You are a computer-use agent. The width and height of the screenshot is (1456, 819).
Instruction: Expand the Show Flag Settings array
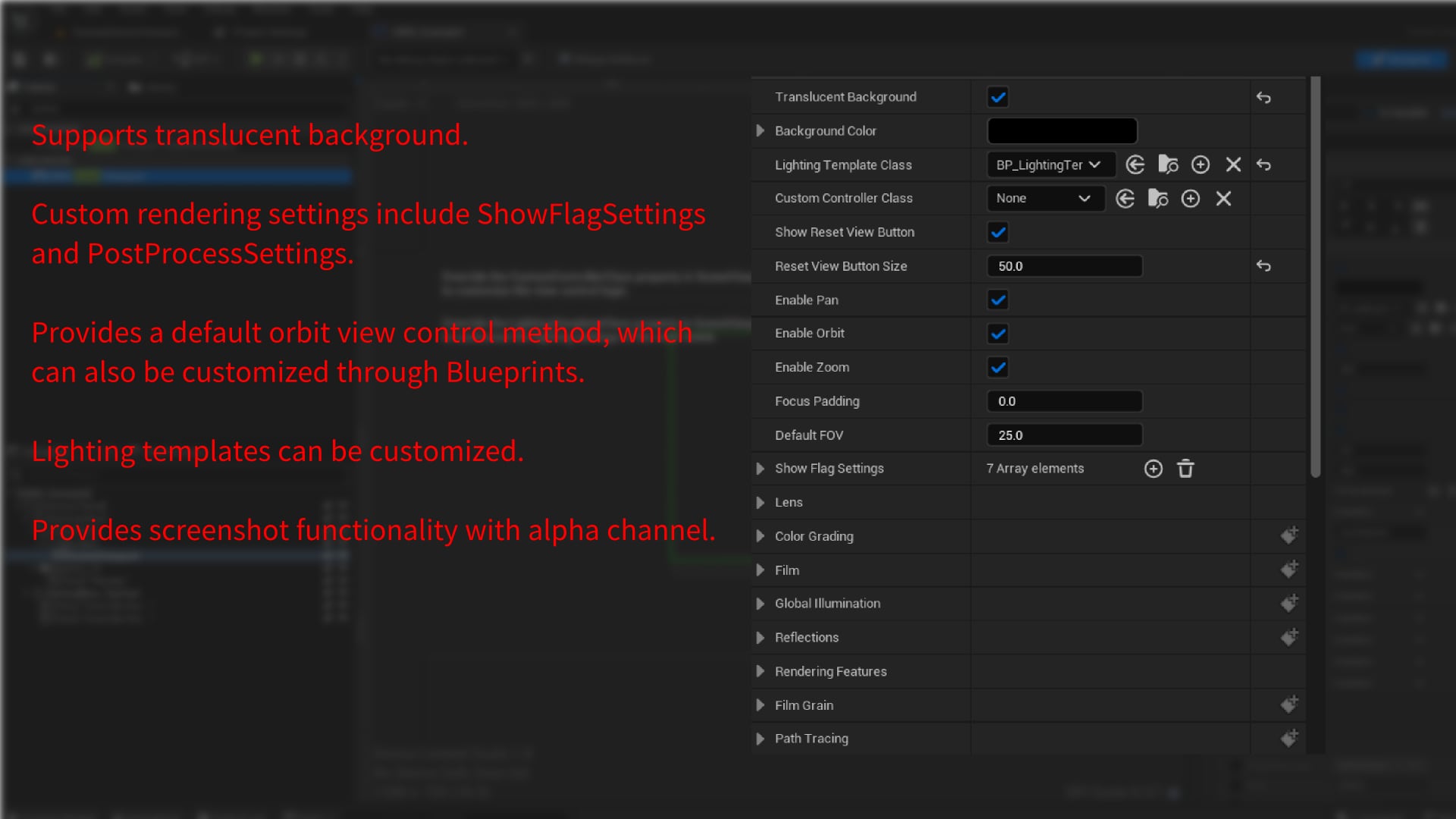coord(760,469)
